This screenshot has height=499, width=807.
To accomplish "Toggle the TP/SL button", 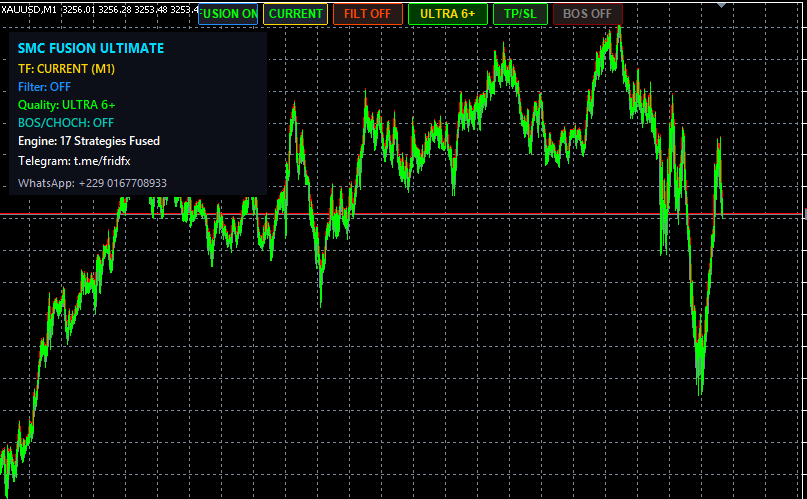I will [520, 14].
